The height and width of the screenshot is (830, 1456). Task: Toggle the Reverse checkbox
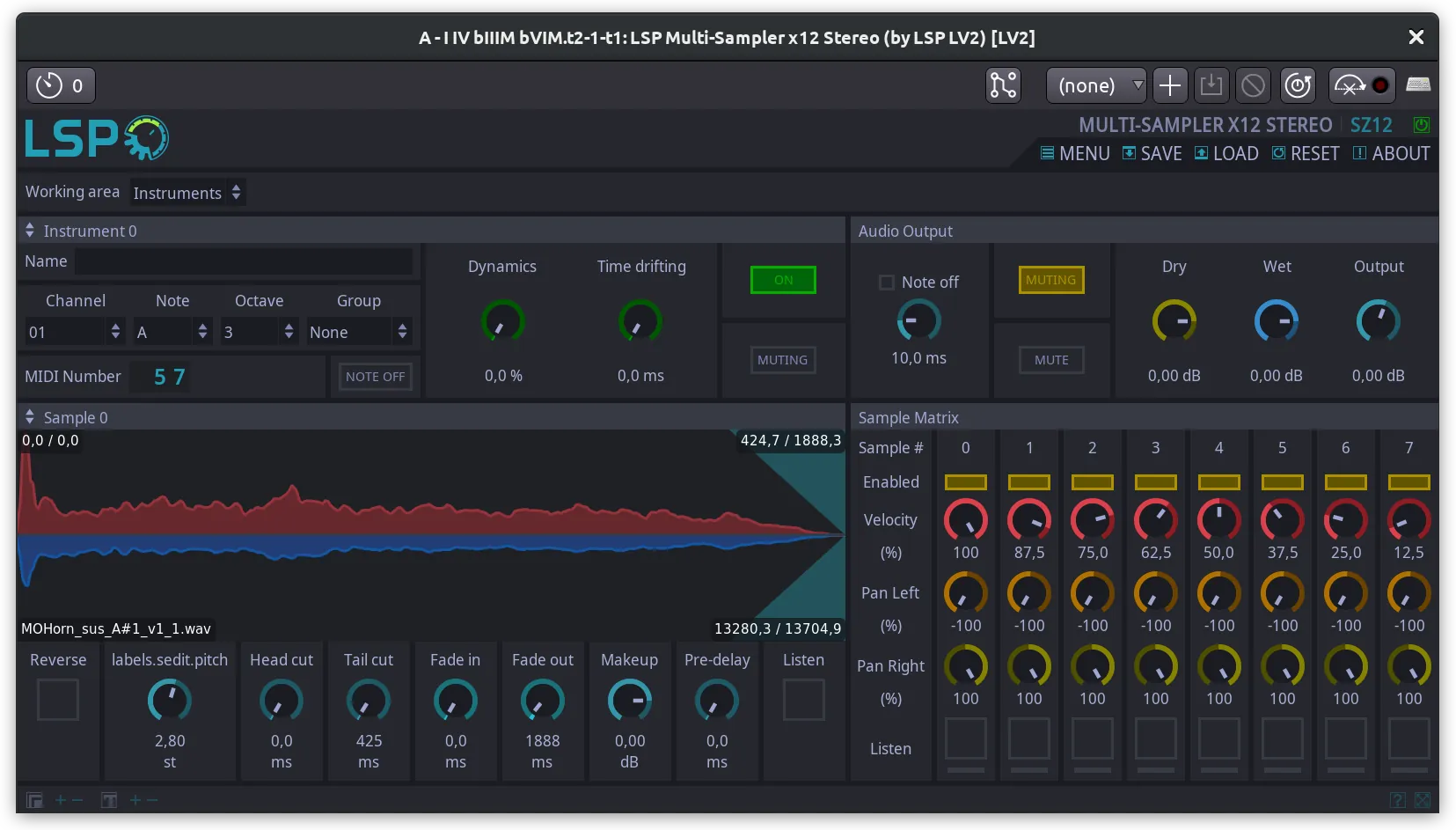click(x=58, y=700)
